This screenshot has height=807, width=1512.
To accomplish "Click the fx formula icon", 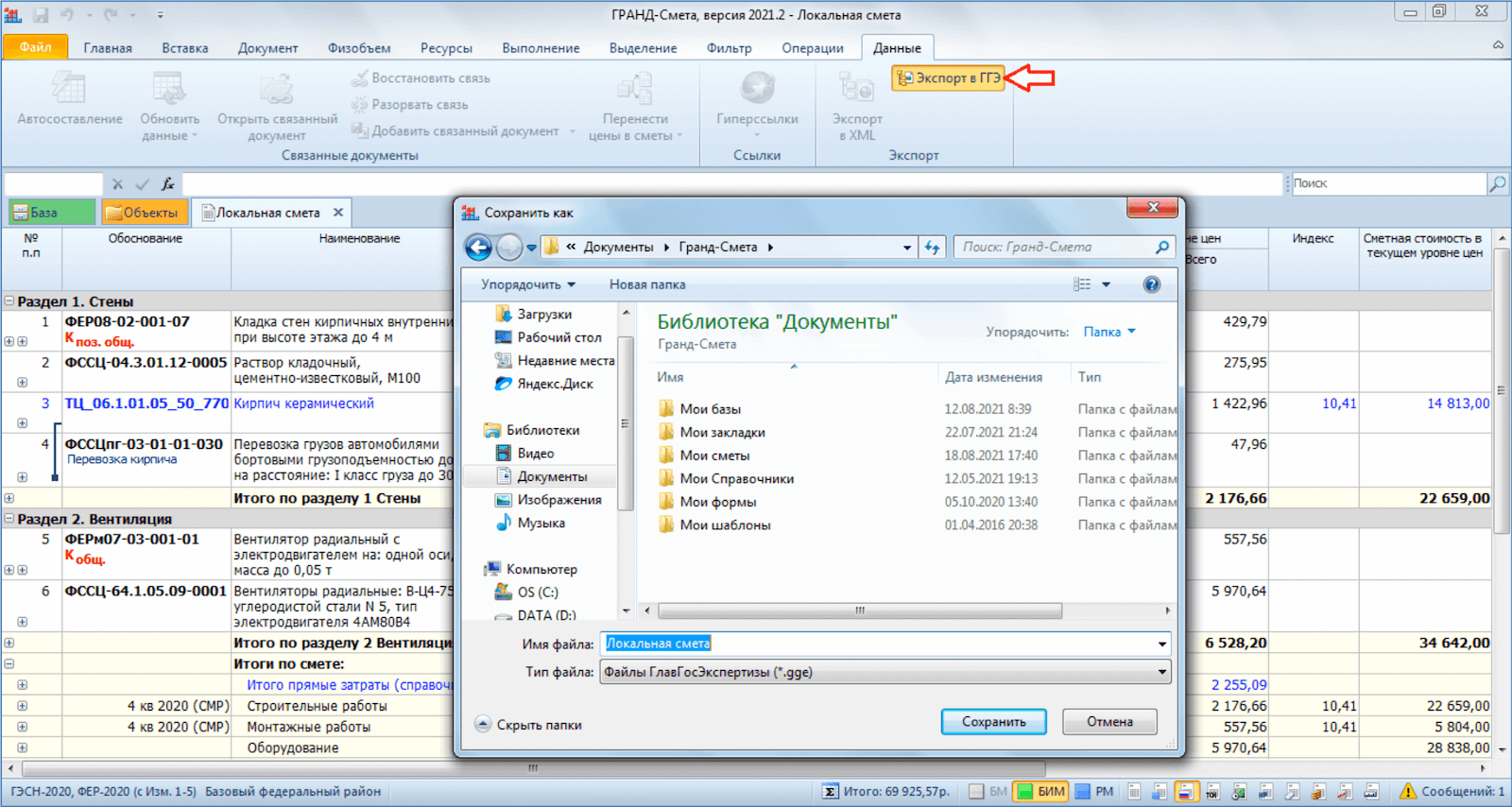I will tap(168, 184).
